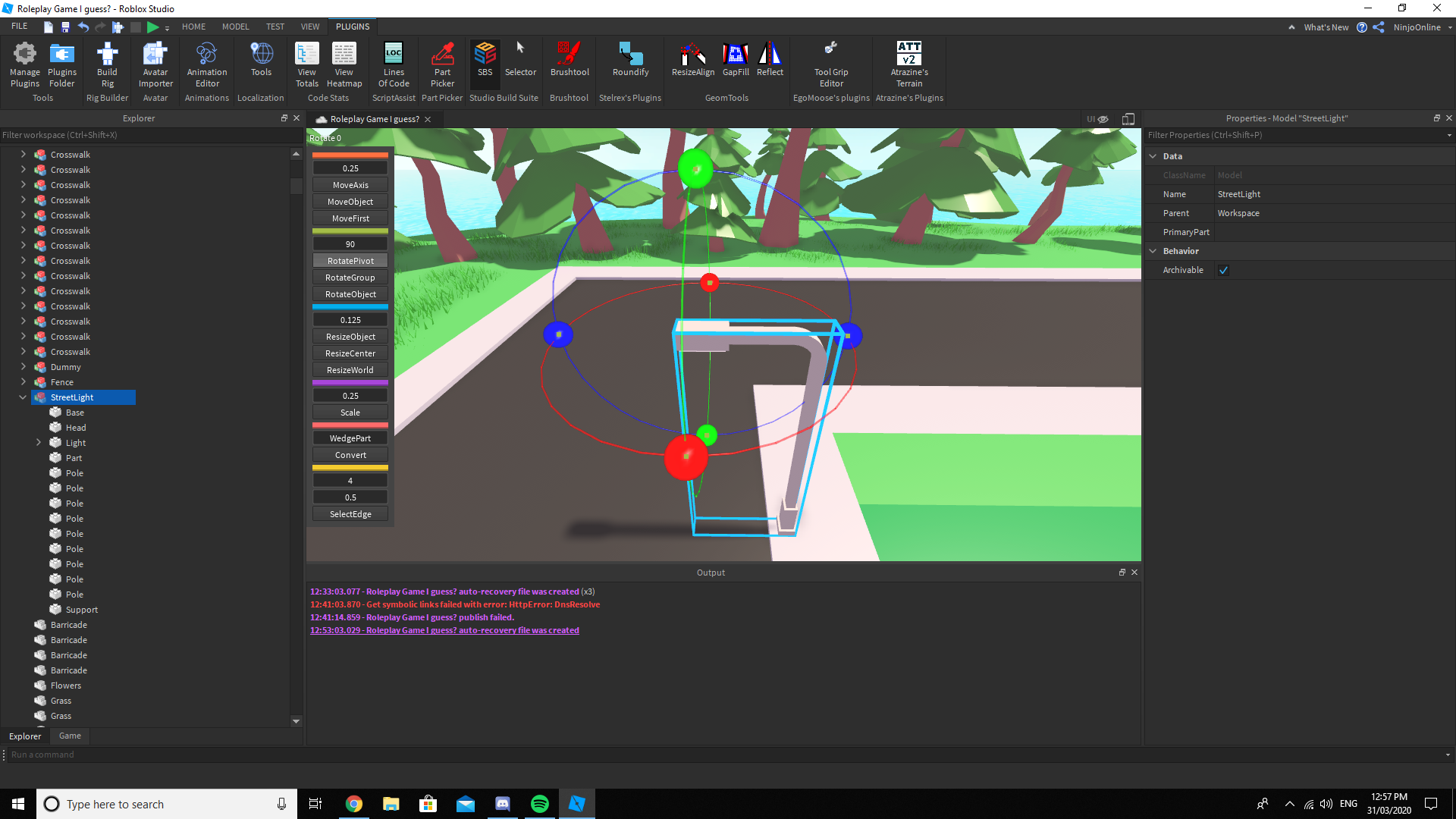1456x819 pixels.
Task: Open the Tool Grip Editor
Action: tap(831, 64)
